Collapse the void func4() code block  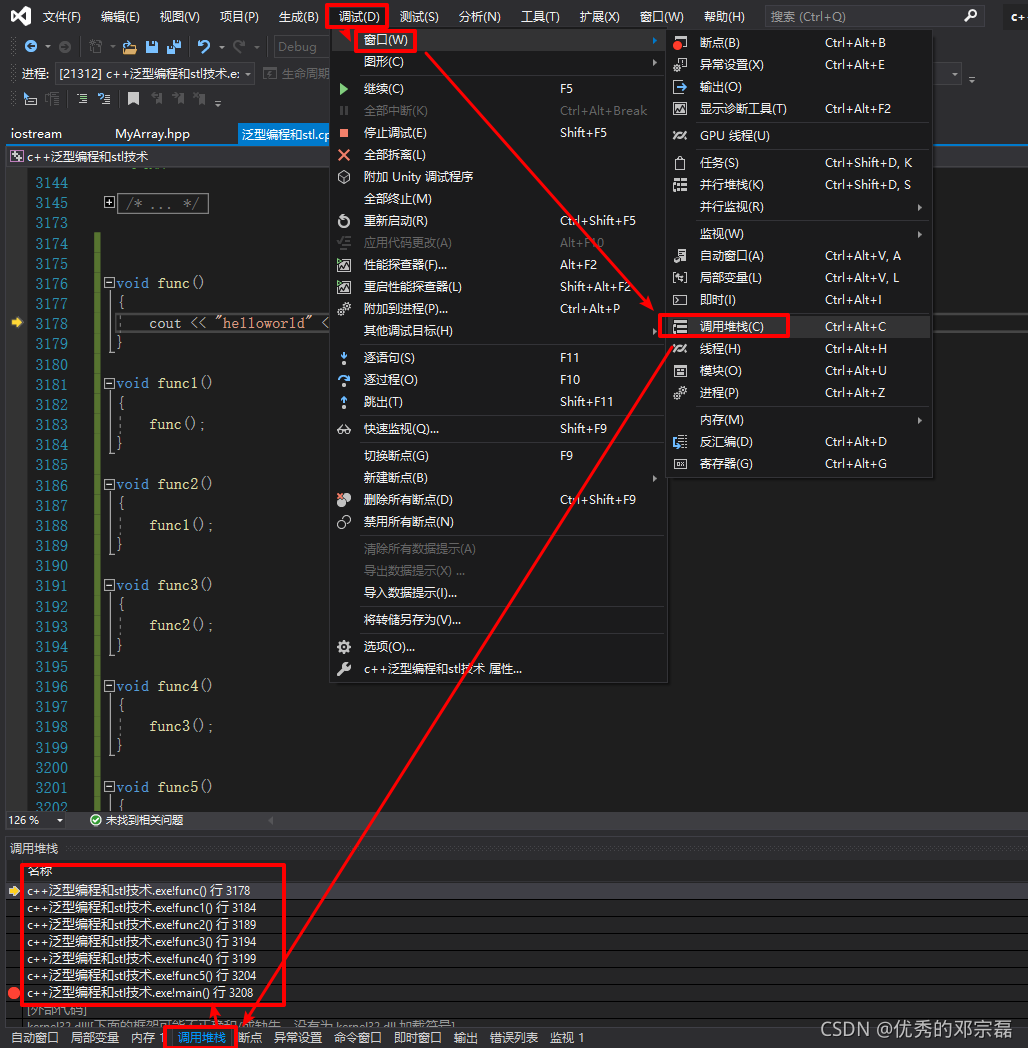[109, 686]
